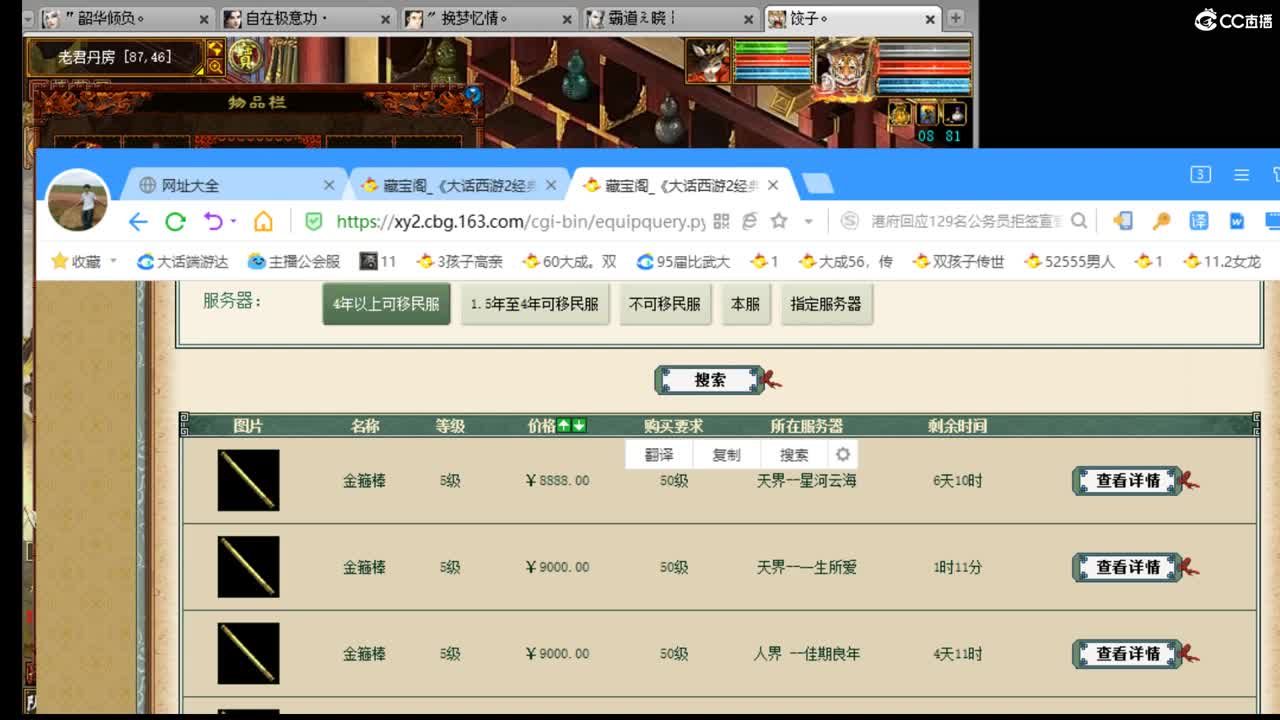The width and height of the screenshot is (1280, 720).
Task: Open the browser hamburger menu
Action: click(x=1241, y=175)
